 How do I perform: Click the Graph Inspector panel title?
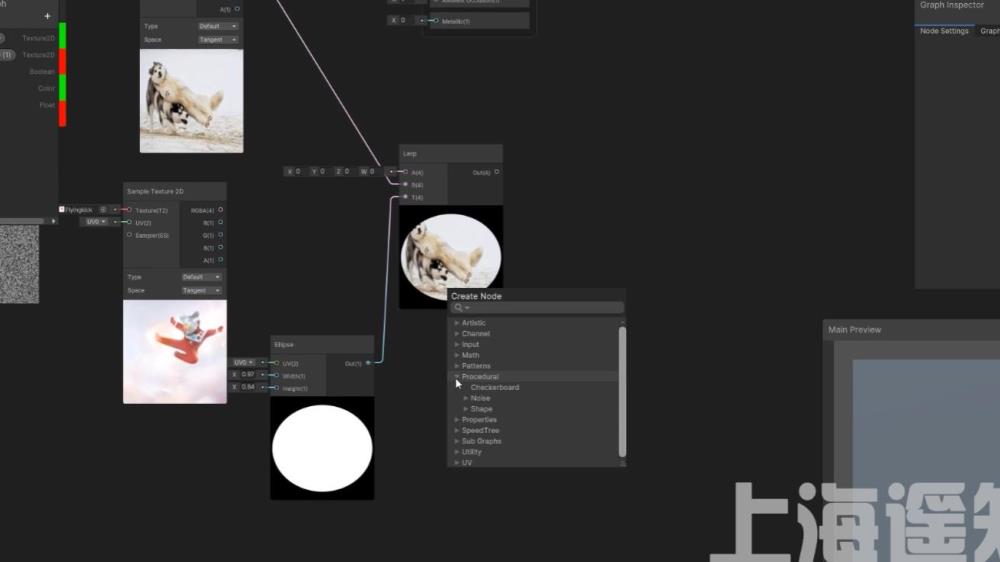pyautogui.click(x=952, y=5)
